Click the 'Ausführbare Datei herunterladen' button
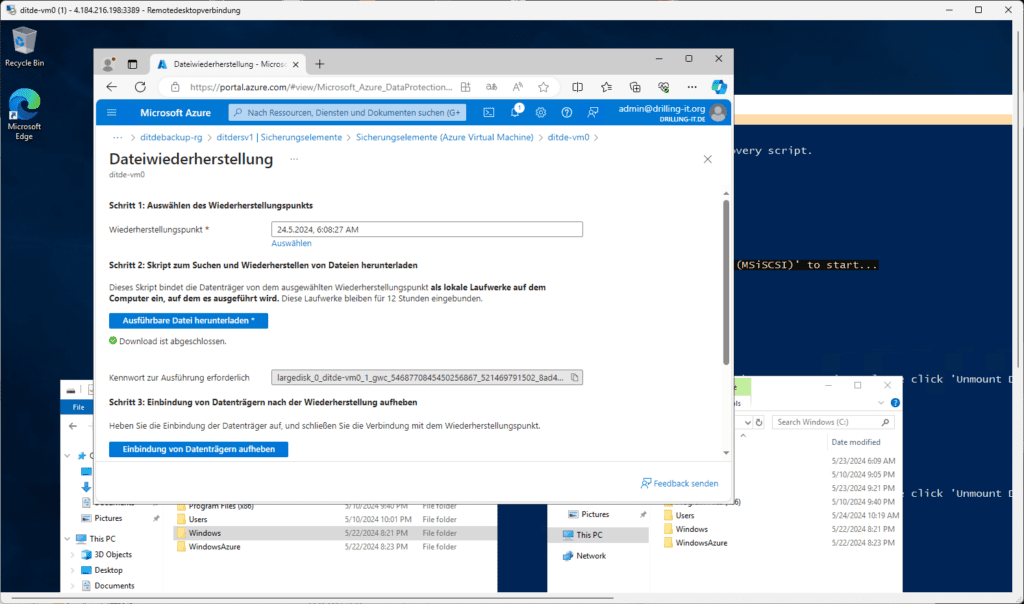The image size is (1024, 604). 188,321
